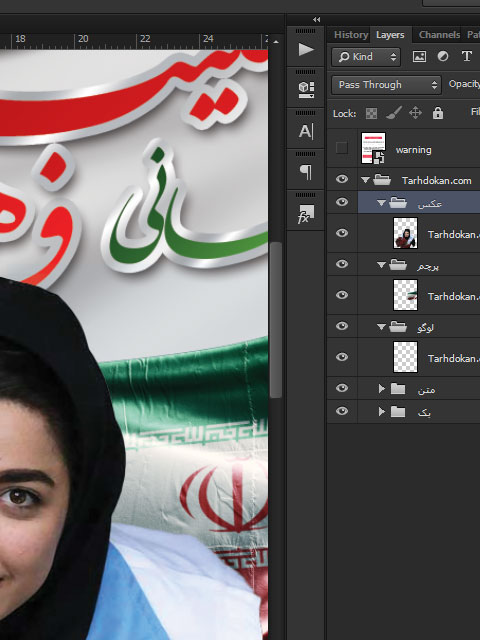The height and width of the screenshot is (640, 480).
Task: Open the Character panel icon
Action: 306,131
